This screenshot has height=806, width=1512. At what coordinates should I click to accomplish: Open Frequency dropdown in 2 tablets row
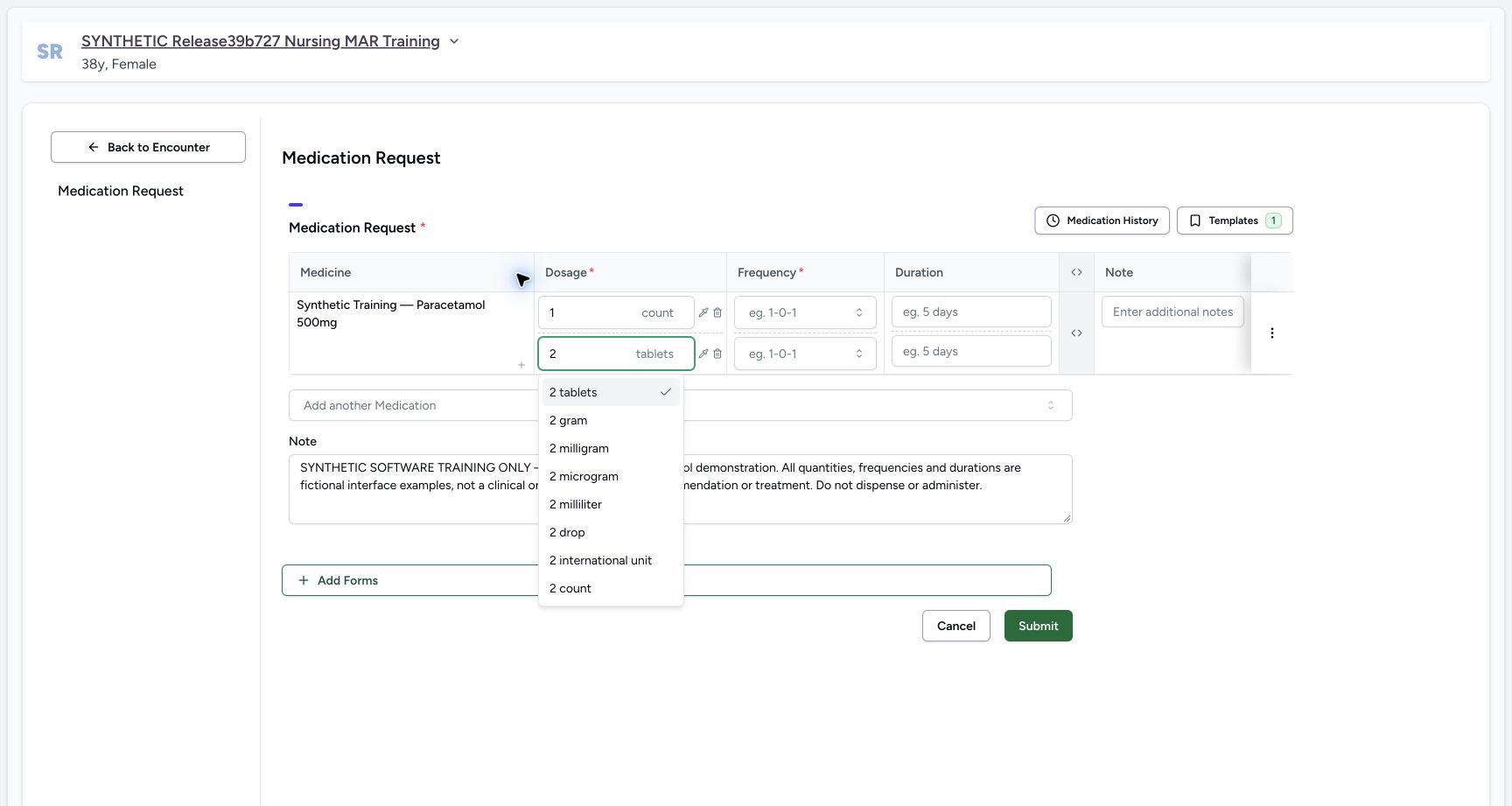point(805,354)
